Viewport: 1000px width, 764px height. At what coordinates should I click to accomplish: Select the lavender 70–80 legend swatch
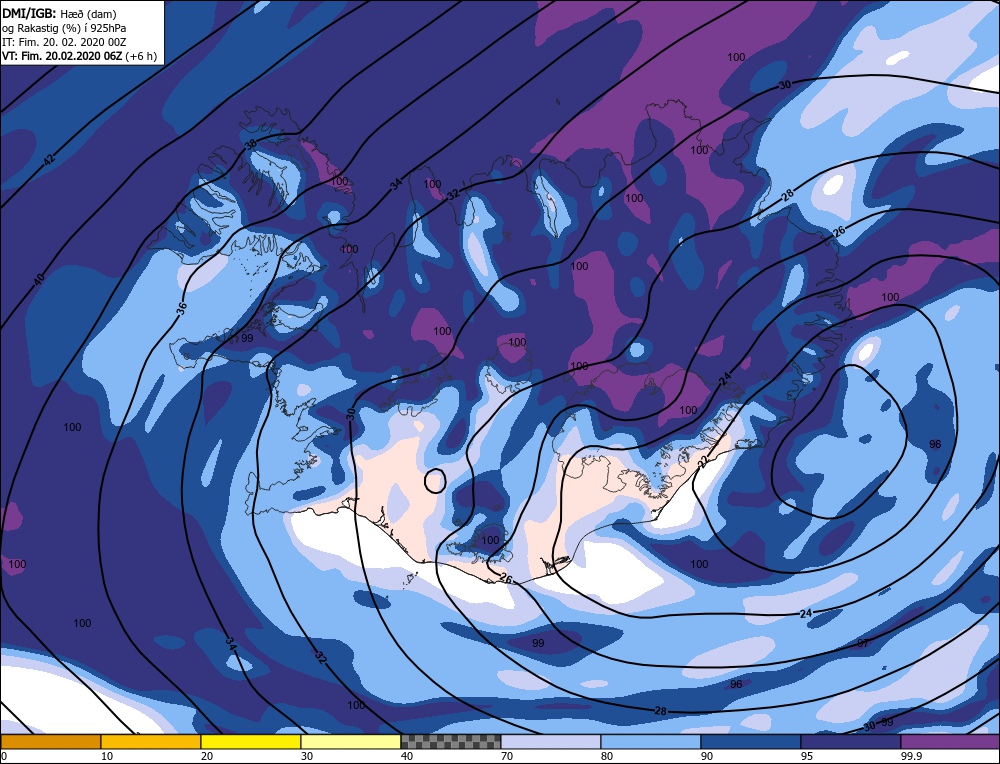click(x=550, y=741)
